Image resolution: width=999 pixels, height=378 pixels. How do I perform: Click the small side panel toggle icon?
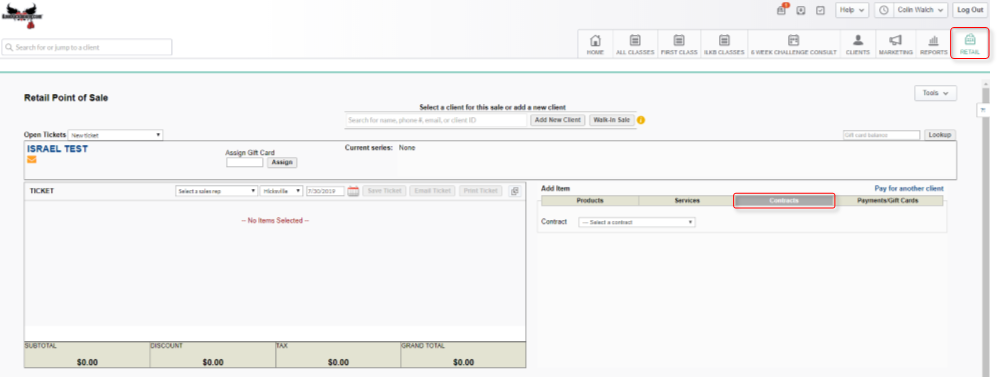point(982,110)
